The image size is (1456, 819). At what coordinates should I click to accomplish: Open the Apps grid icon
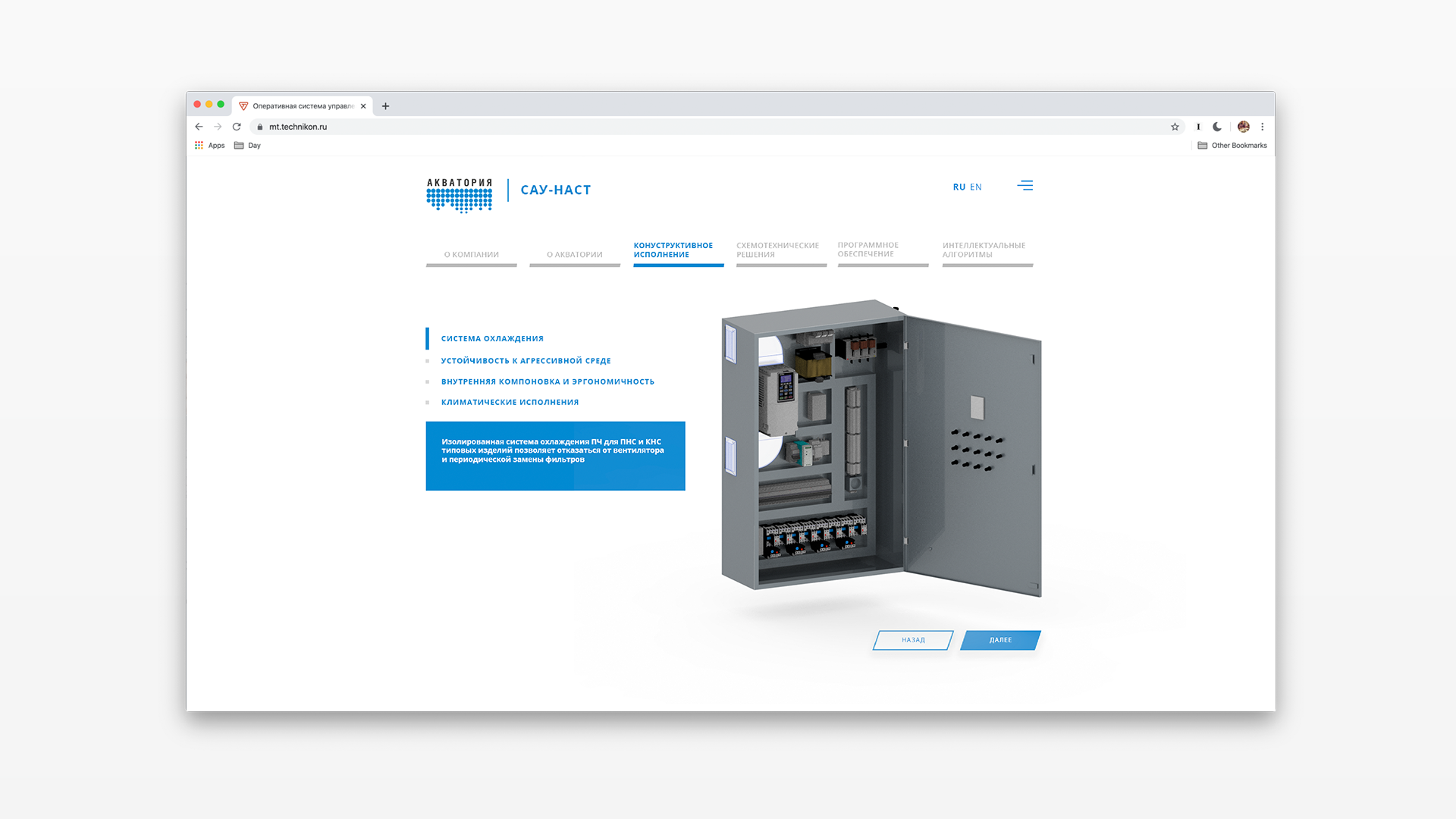click(199, 146)
